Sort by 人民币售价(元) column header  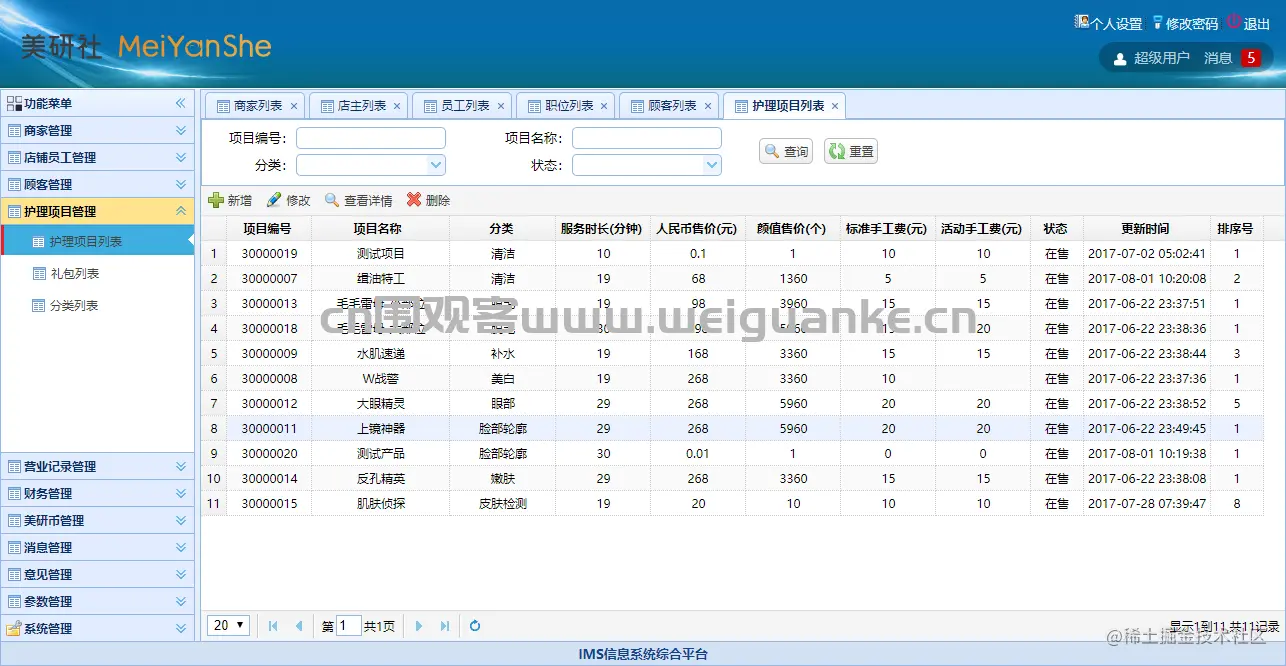coord(697,229)
